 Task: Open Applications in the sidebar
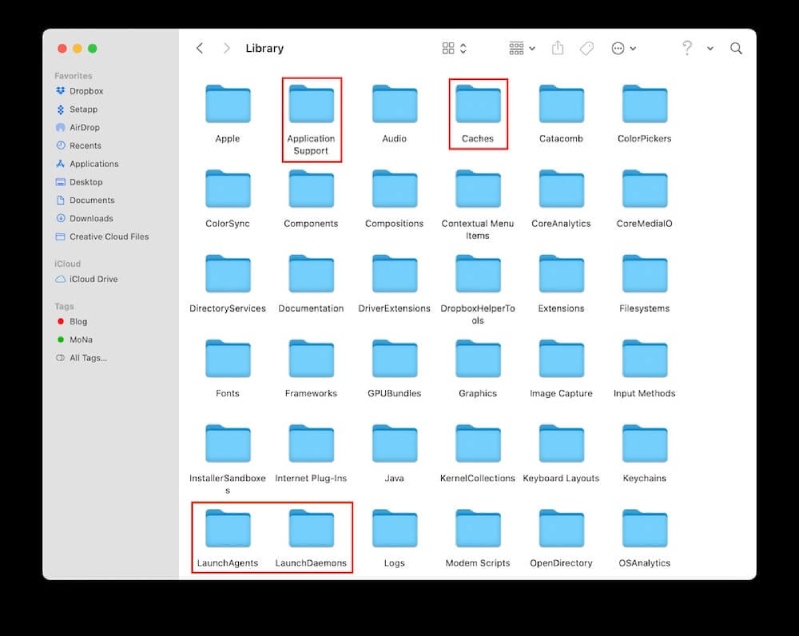point(87,164)
